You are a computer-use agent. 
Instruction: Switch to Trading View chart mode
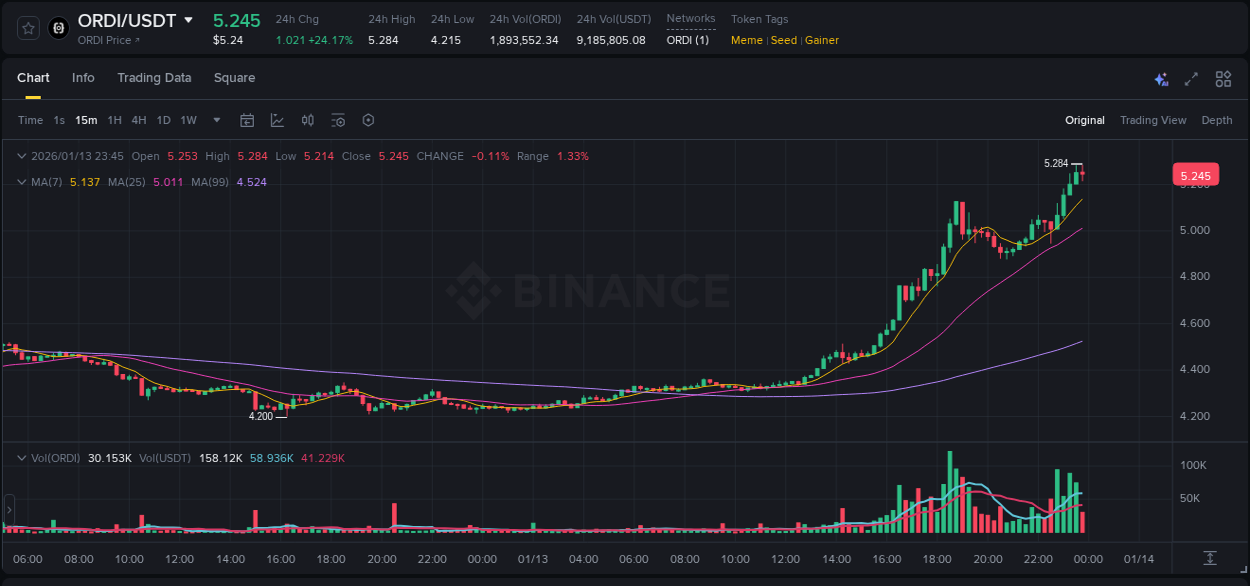coord(1153,119)
